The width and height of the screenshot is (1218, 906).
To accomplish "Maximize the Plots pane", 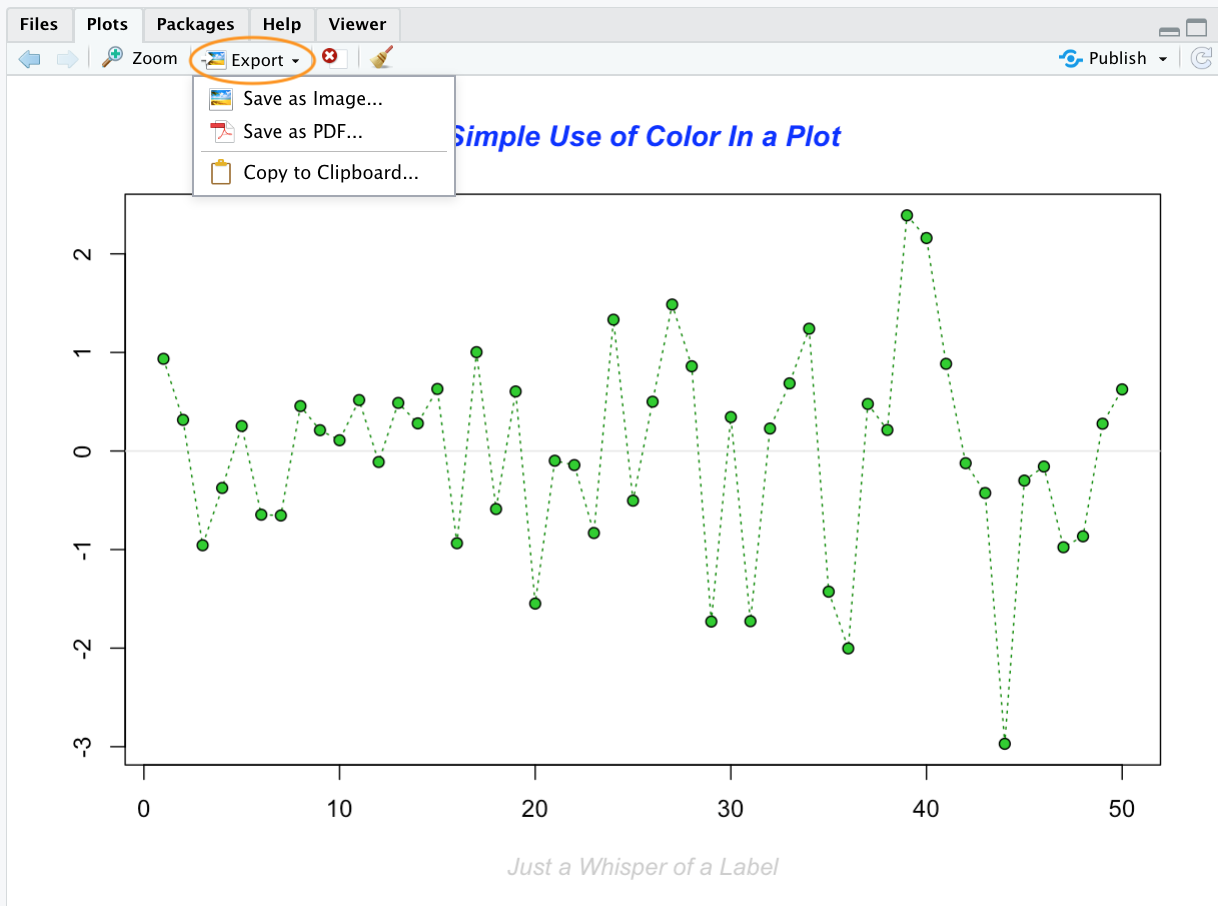I will pyautogui.click(x=1196, y=29).
